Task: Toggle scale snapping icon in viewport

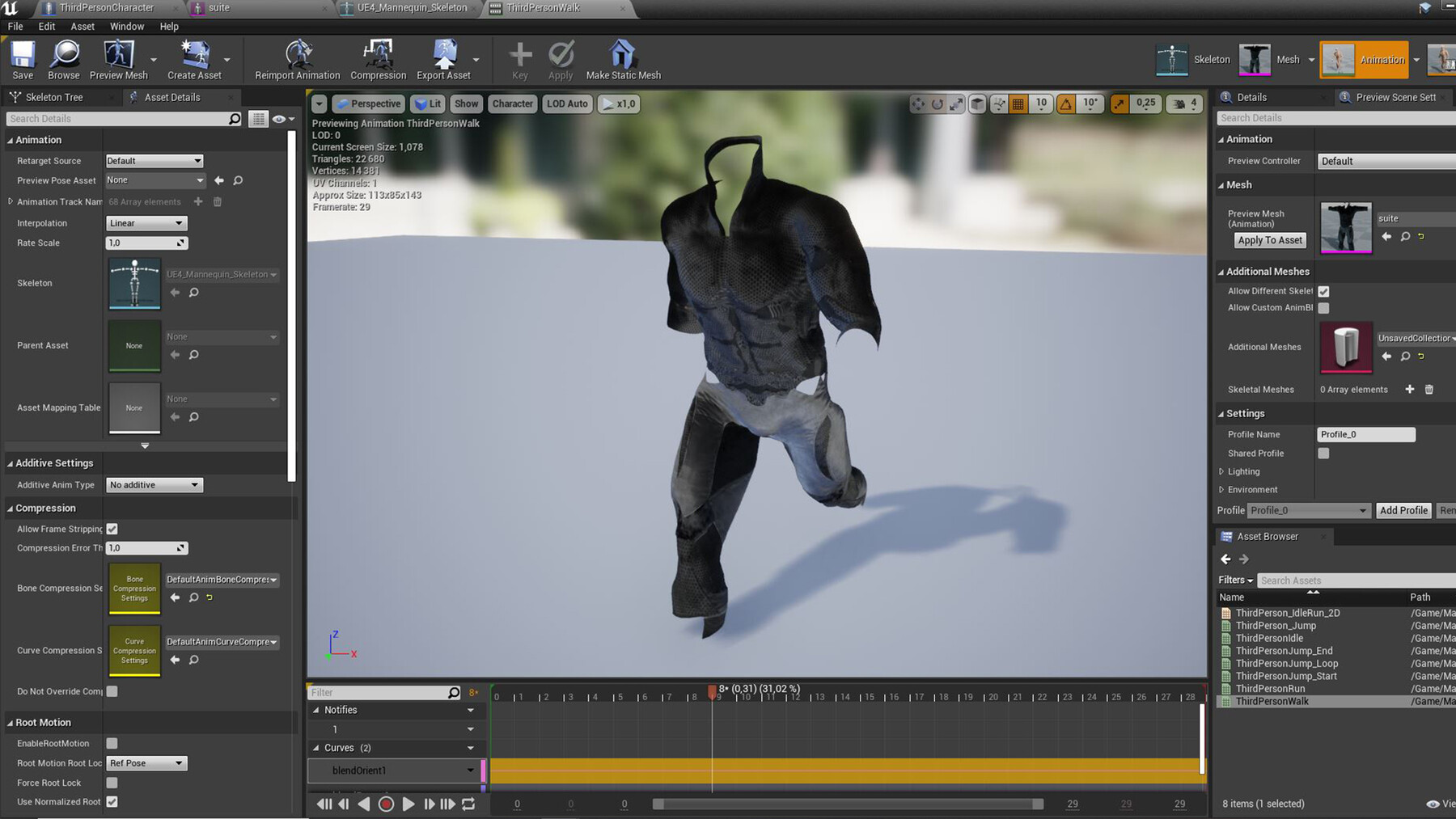Action: pyautogui.click(x=1120, y=103)
